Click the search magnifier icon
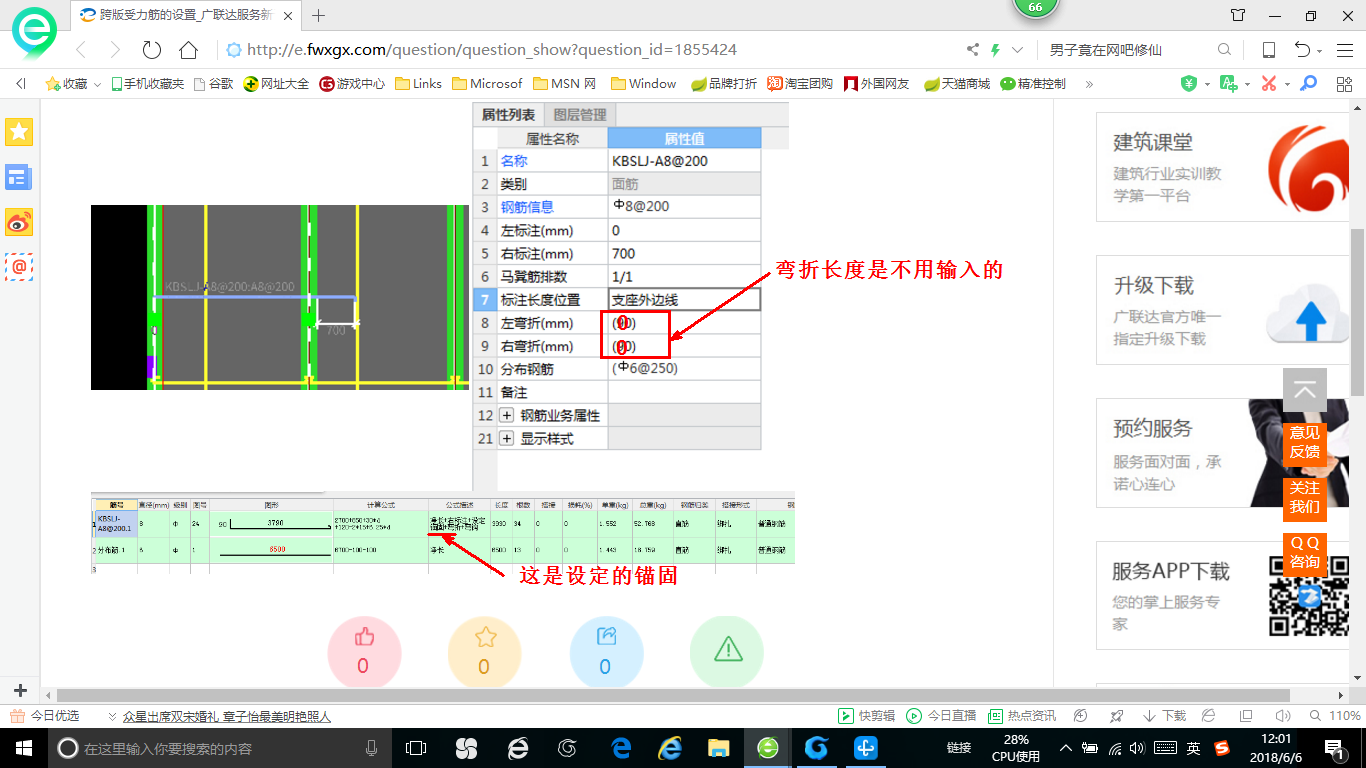Viewport: 1366px width, 768px height. (x=1224, y=50)
